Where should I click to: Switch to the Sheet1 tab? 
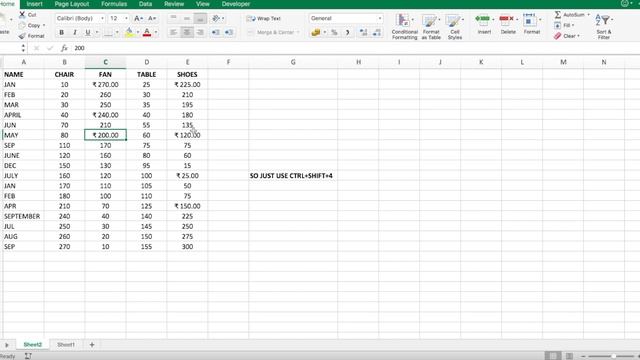click(66, 345)
